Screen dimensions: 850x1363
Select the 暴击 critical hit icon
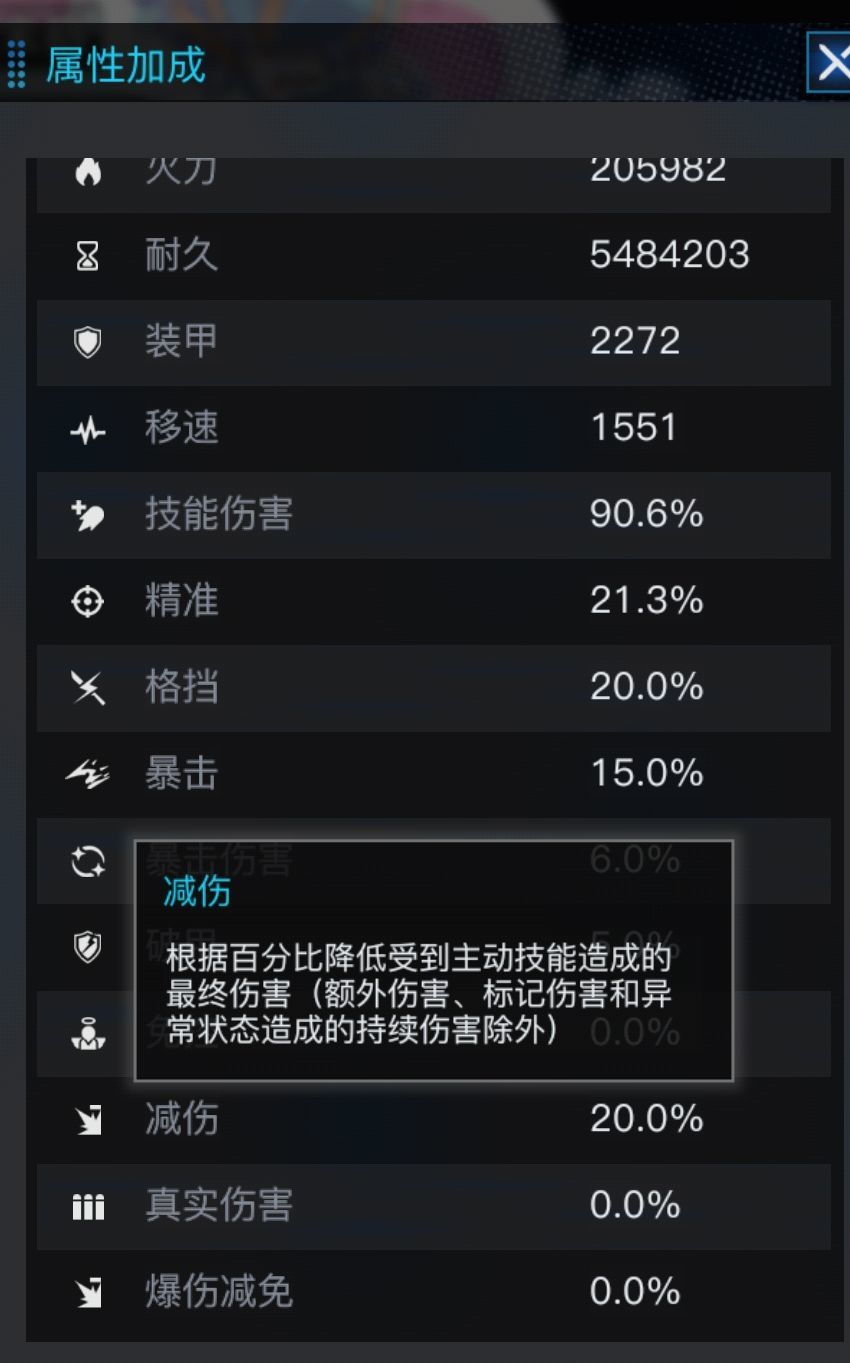[88, 774]
